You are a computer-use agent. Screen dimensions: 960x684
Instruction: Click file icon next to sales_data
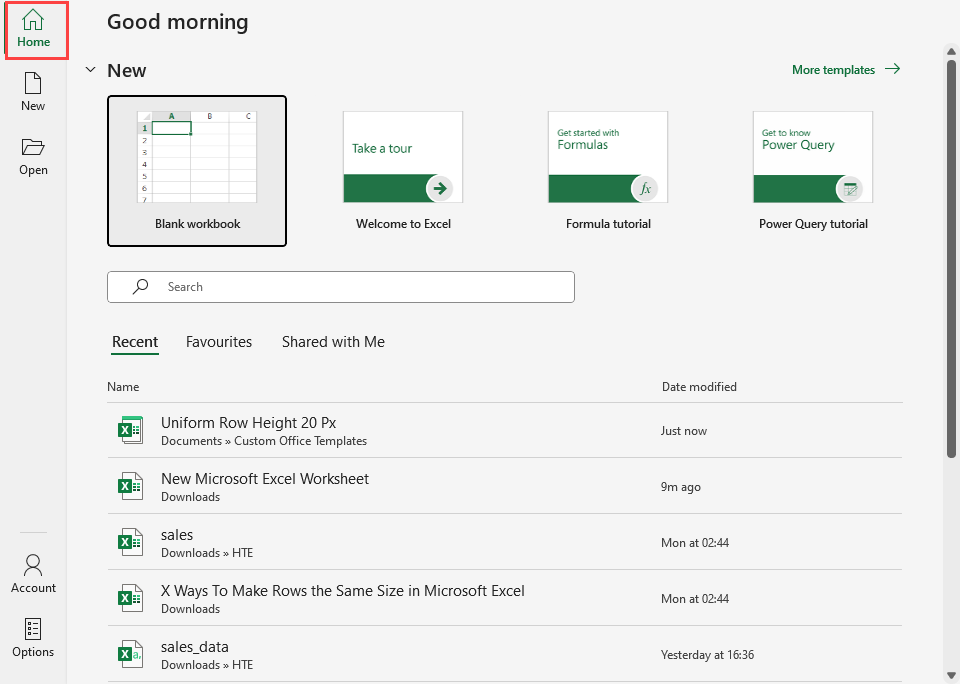coord(130,655)
